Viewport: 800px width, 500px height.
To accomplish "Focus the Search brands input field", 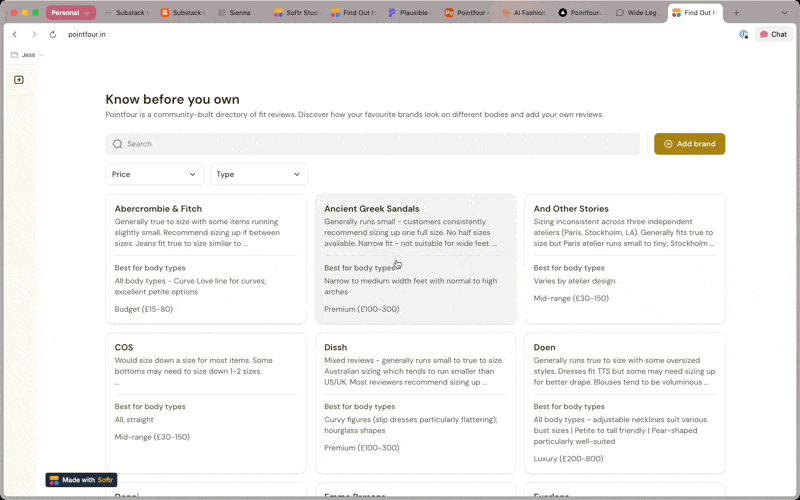I will [372, 144].
